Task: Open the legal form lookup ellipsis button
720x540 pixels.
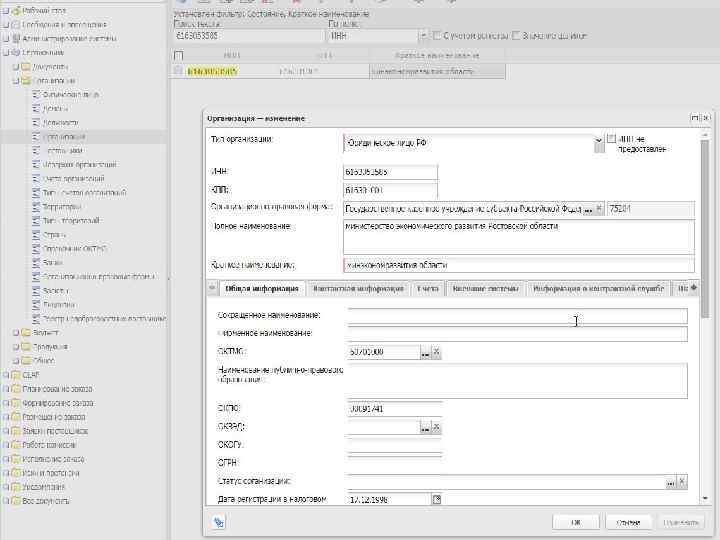Action: [x=588, y=209]
